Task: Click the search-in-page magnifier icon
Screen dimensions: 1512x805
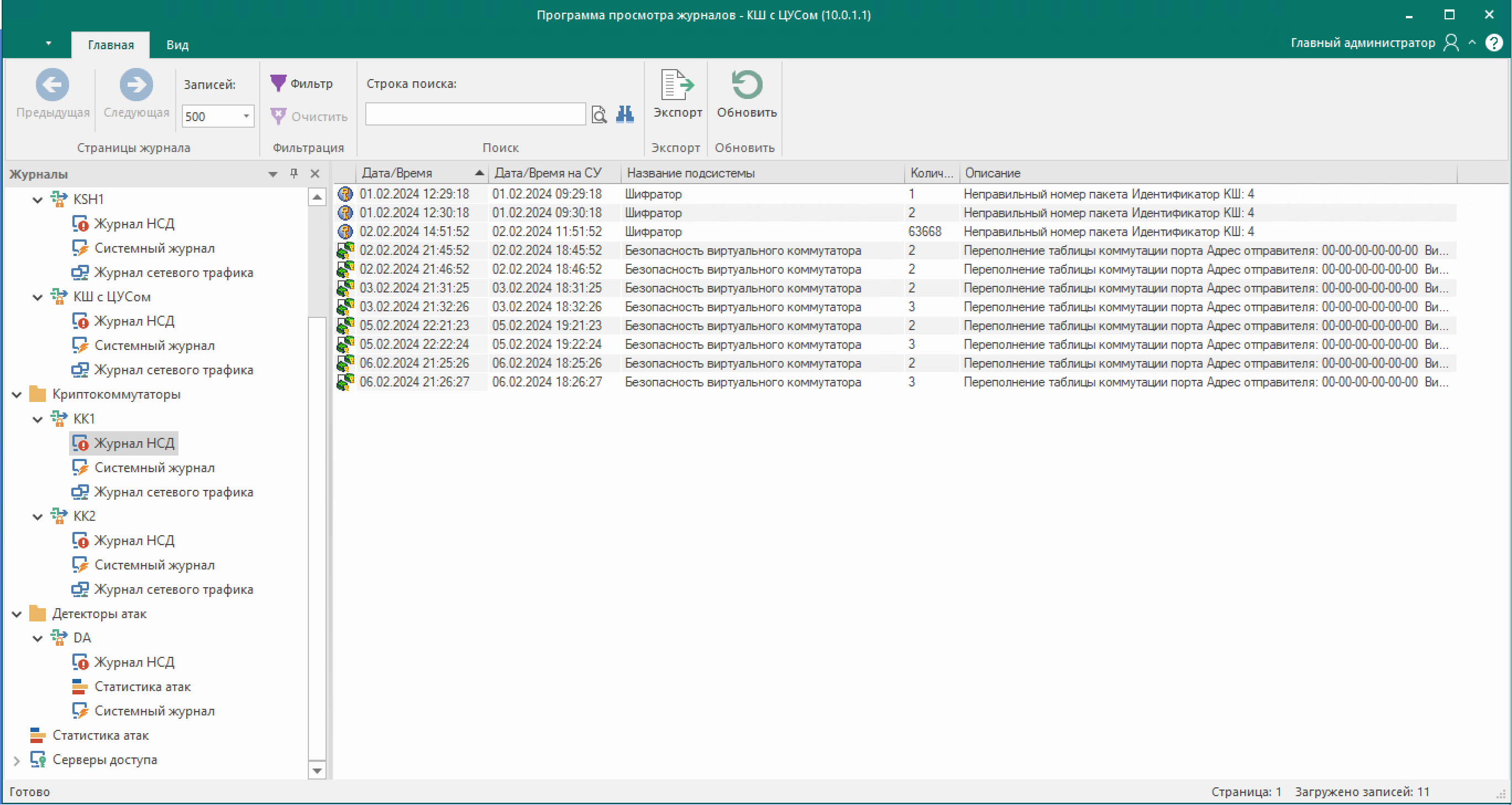Action: click(599, 114)
